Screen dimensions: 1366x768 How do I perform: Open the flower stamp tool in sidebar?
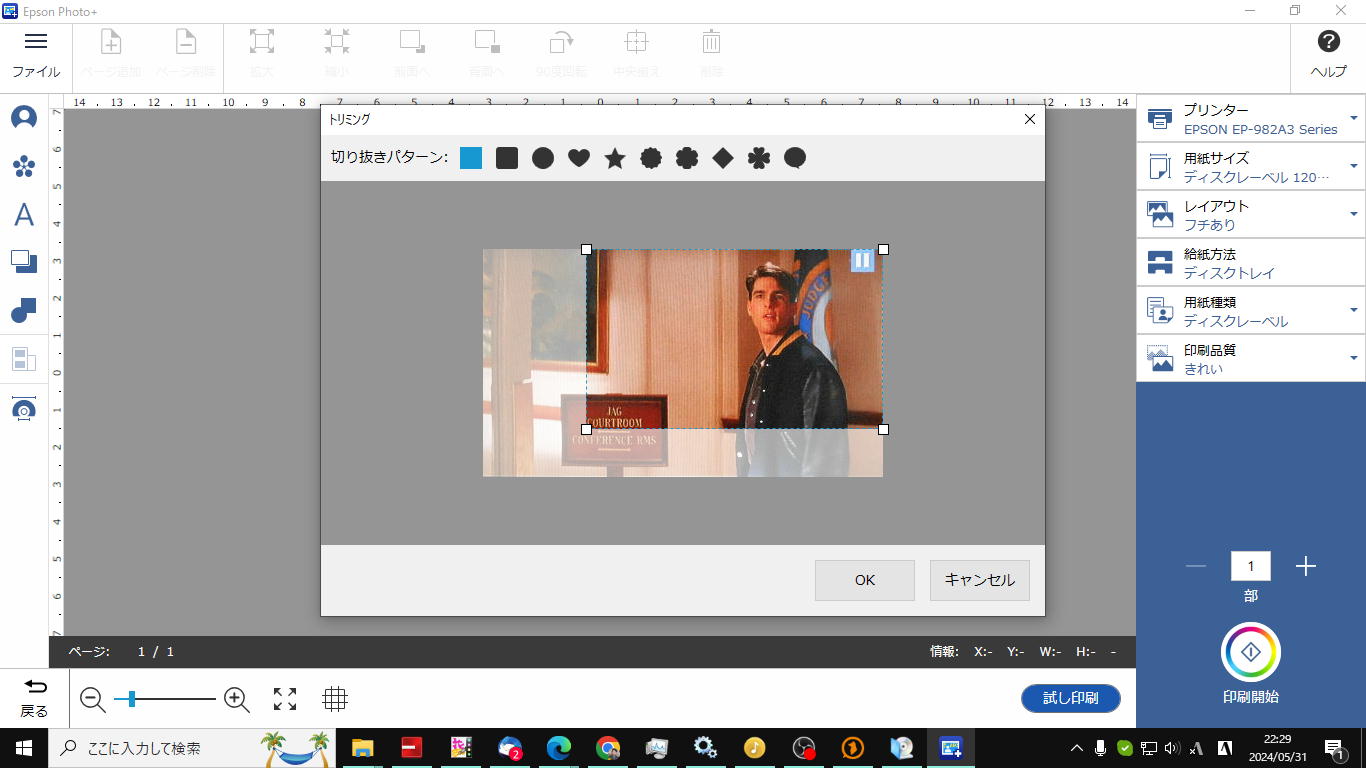24,166
